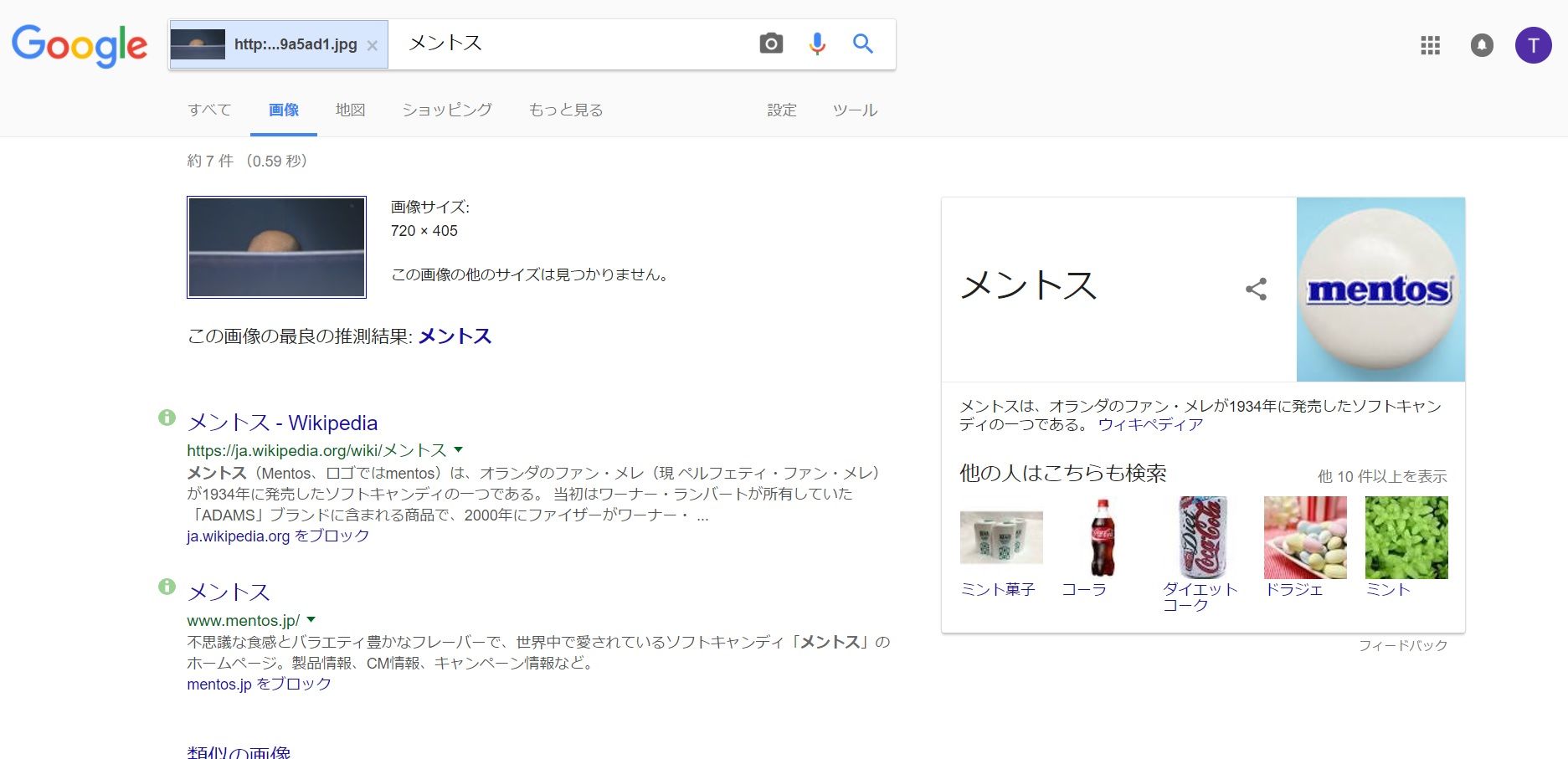
Task: Click the メントス knowledge panel title
Action: pyautogui.click(x=1028, y=285)
